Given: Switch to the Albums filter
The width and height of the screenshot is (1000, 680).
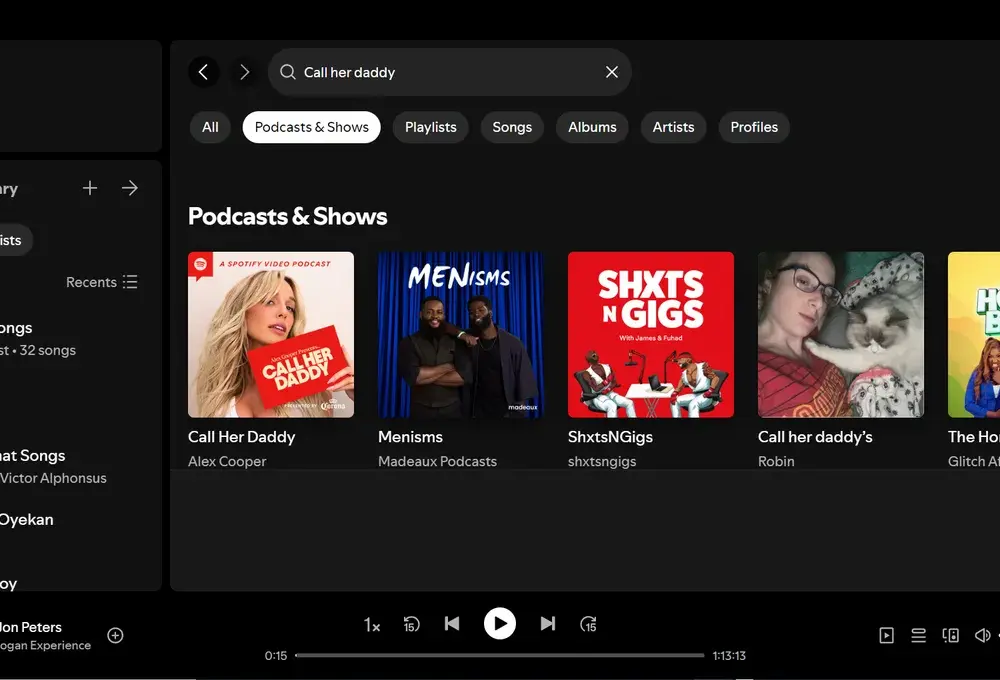Looking at the screenshot, I should (592, 127).
